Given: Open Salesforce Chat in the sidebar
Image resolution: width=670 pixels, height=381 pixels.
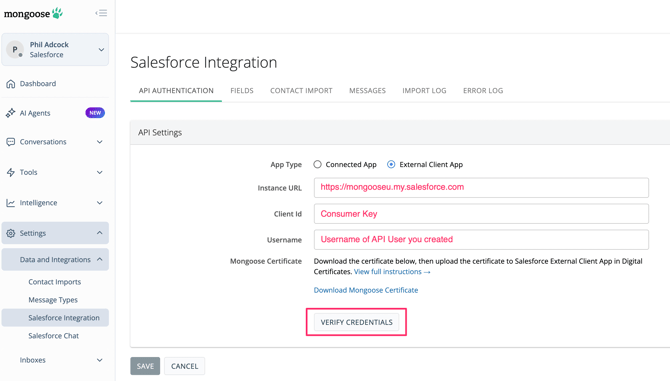Looking at the screenshot, I should pos(53,336).
